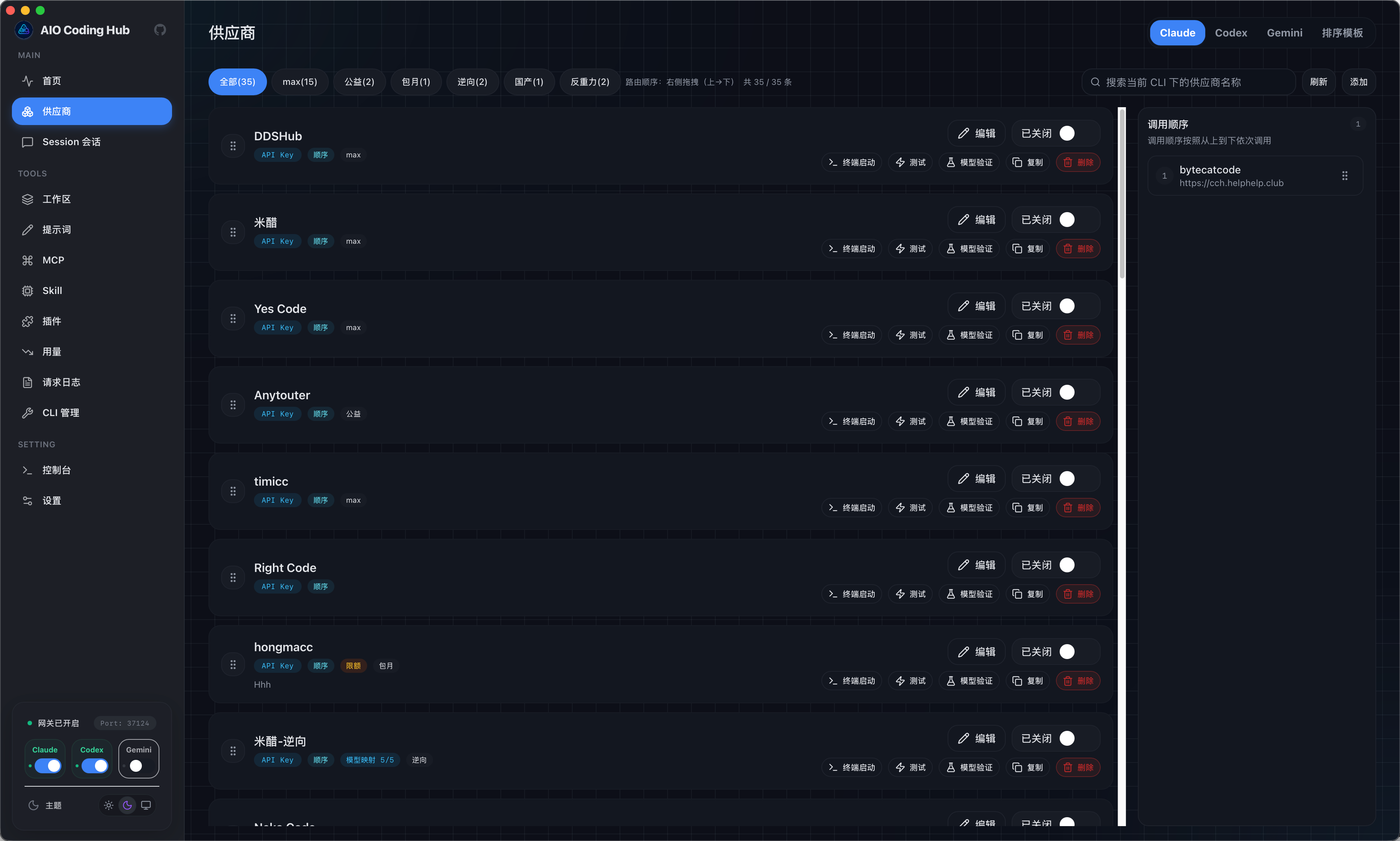This screenshot has width=1400, height=841.
Task: Select the light theme sun icon
Action: [x=109, y=805]
